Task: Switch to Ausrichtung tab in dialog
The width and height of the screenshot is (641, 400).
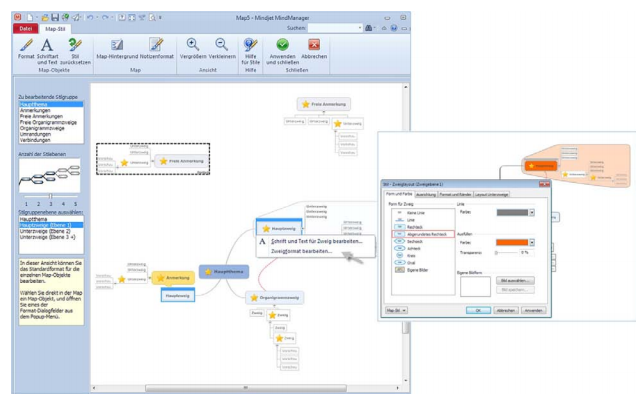Action: (426, 194)
